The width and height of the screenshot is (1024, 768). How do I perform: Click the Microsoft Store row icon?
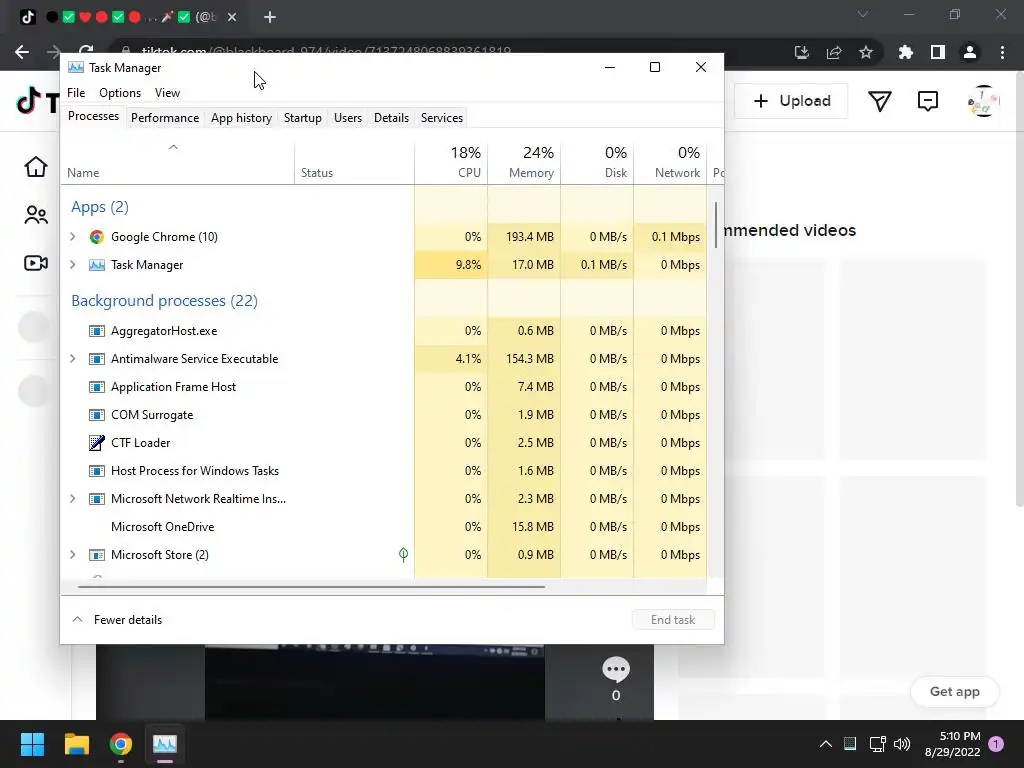pyautogui.click(x=97, y=554)
